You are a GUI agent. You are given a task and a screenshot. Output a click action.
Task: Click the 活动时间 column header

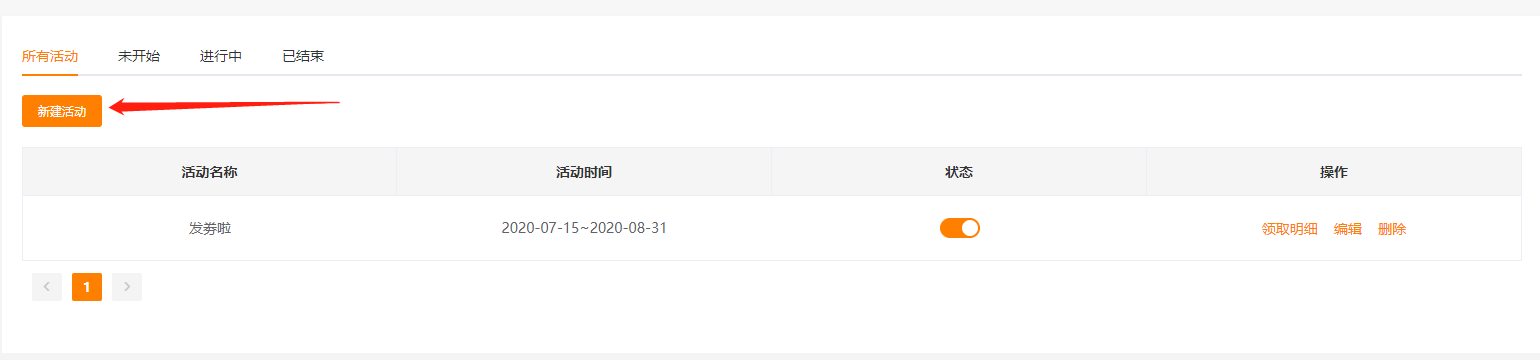point(584,172)
